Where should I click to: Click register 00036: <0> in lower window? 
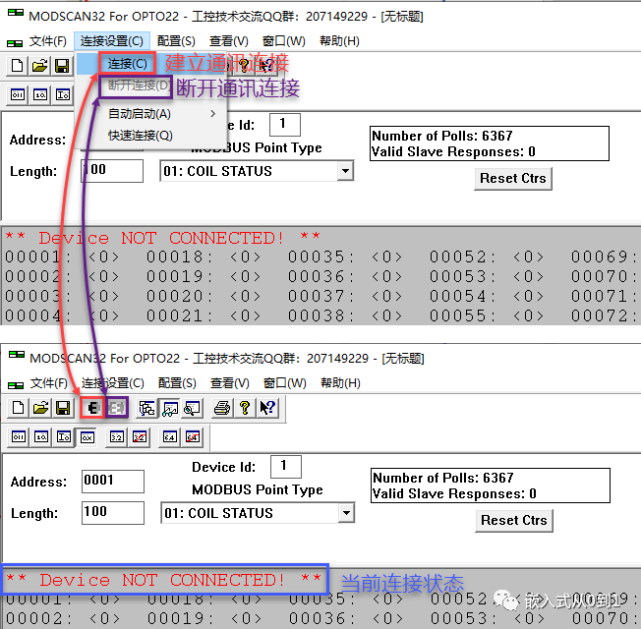click(x=346, y=619)
